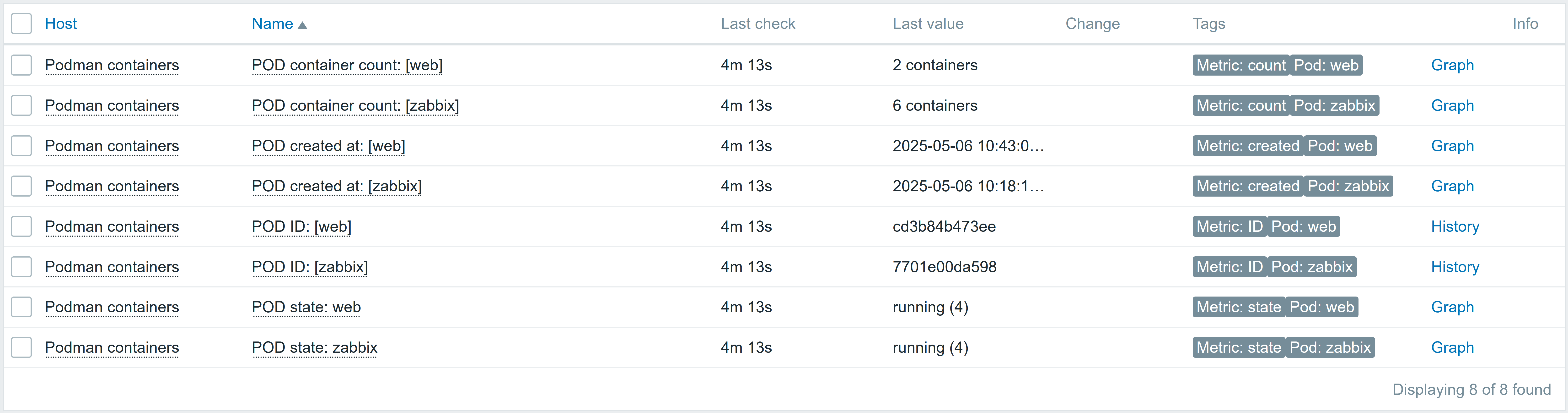Open item menu for POD state: zabbix
Image resolution: width=1568 pixels, height=413 pixels.
coord(315,347)
